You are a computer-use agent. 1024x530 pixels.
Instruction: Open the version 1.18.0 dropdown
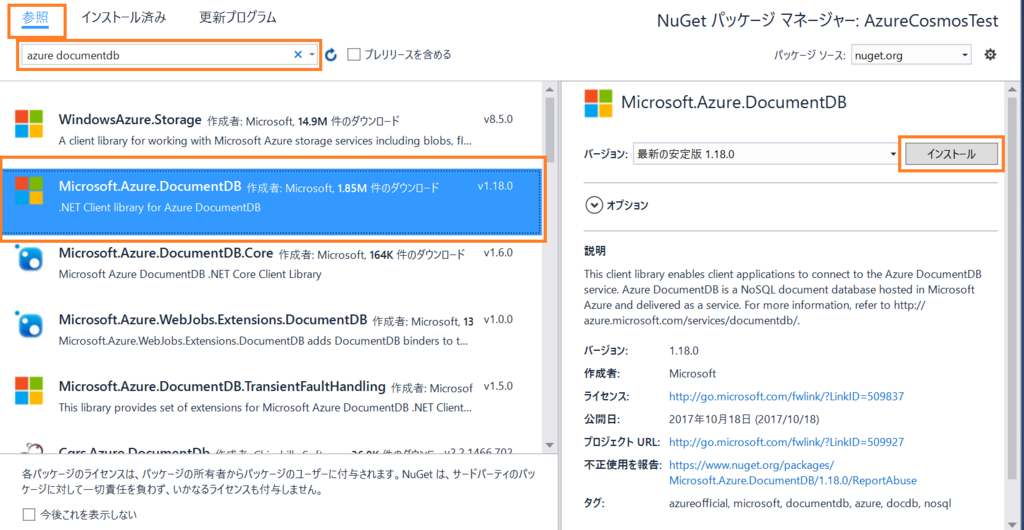point(766,155)
